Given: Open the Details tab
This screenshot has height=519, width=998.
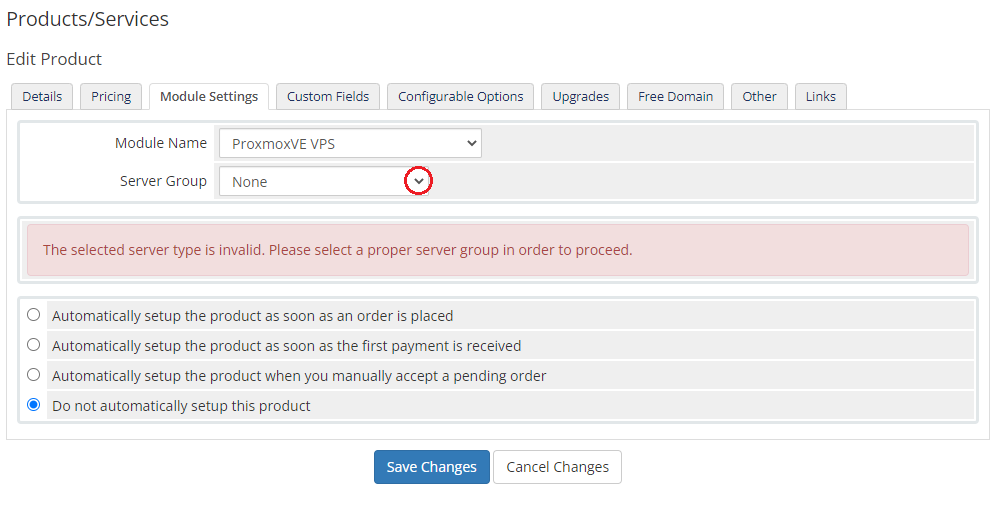Looking at the screenshot, I should tap(42, 97).
